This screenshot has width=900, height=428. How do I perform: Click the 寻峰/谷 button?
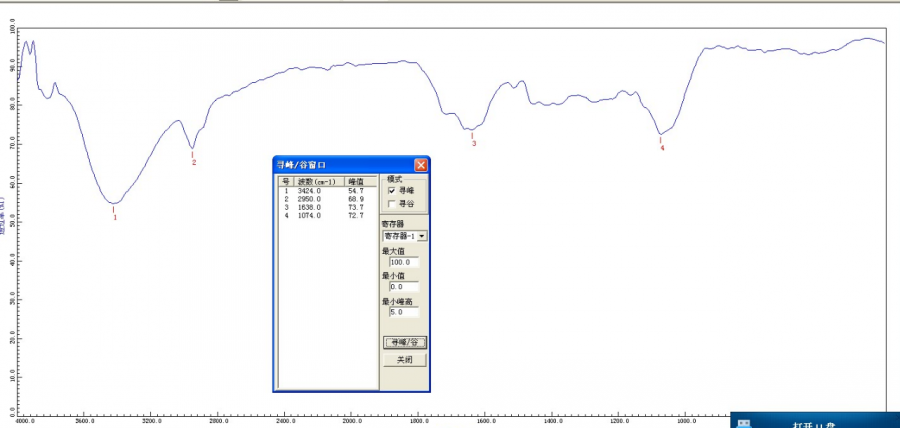coord(405,343)
